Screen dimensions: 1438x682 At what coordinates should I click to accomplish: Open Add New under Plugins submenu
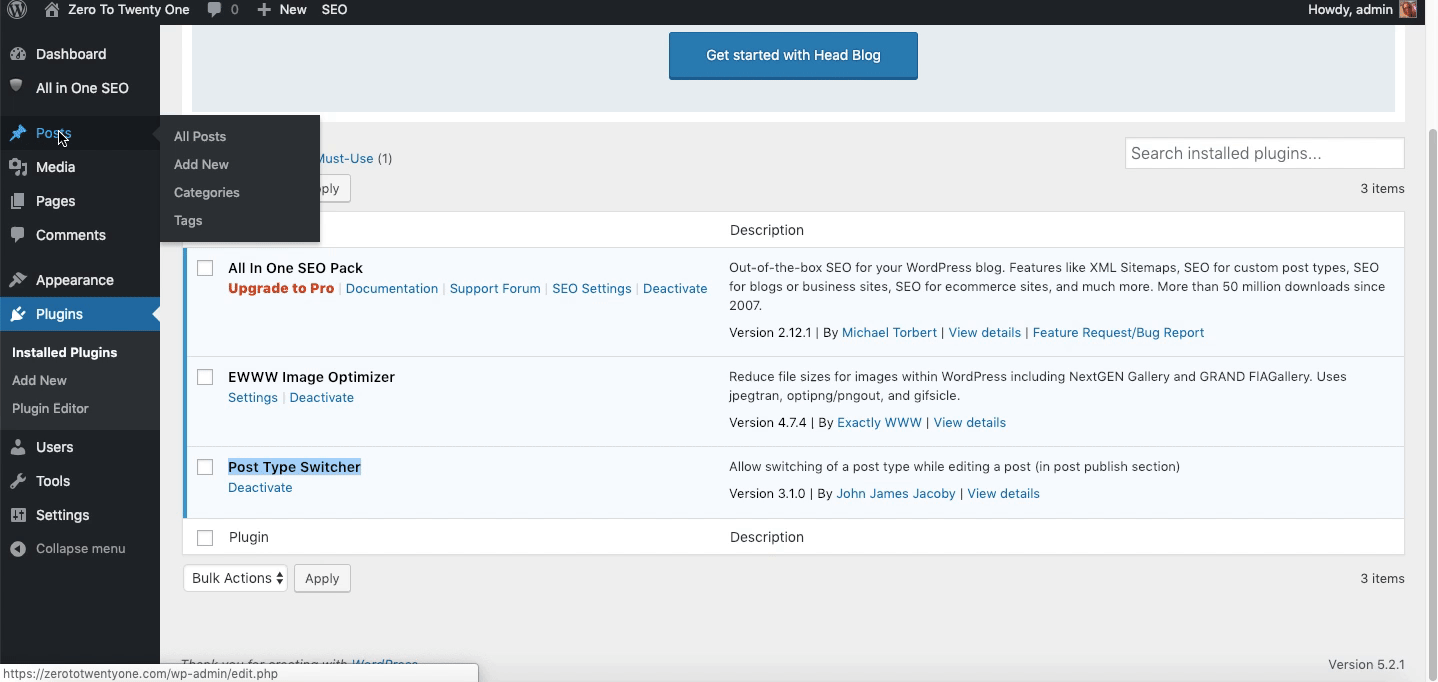(x=39, y=380)
